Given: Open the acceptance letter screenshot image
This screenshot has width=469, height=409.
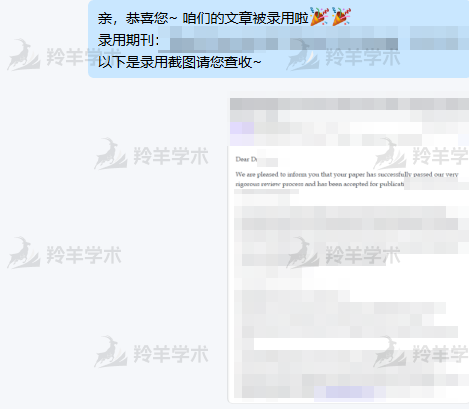Looking at the screenshot, I should [348, 248].
